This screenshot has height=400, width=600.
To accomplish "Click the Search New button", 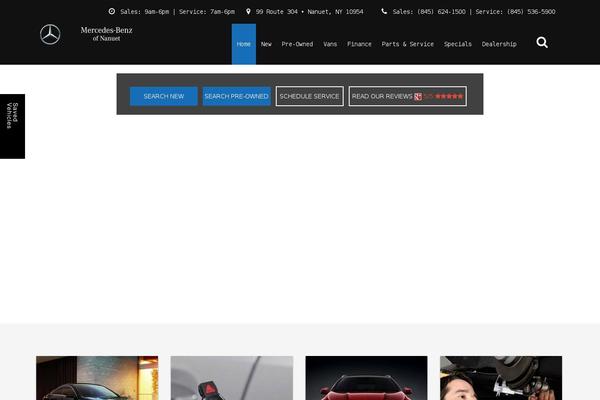I will click(164, 96).
